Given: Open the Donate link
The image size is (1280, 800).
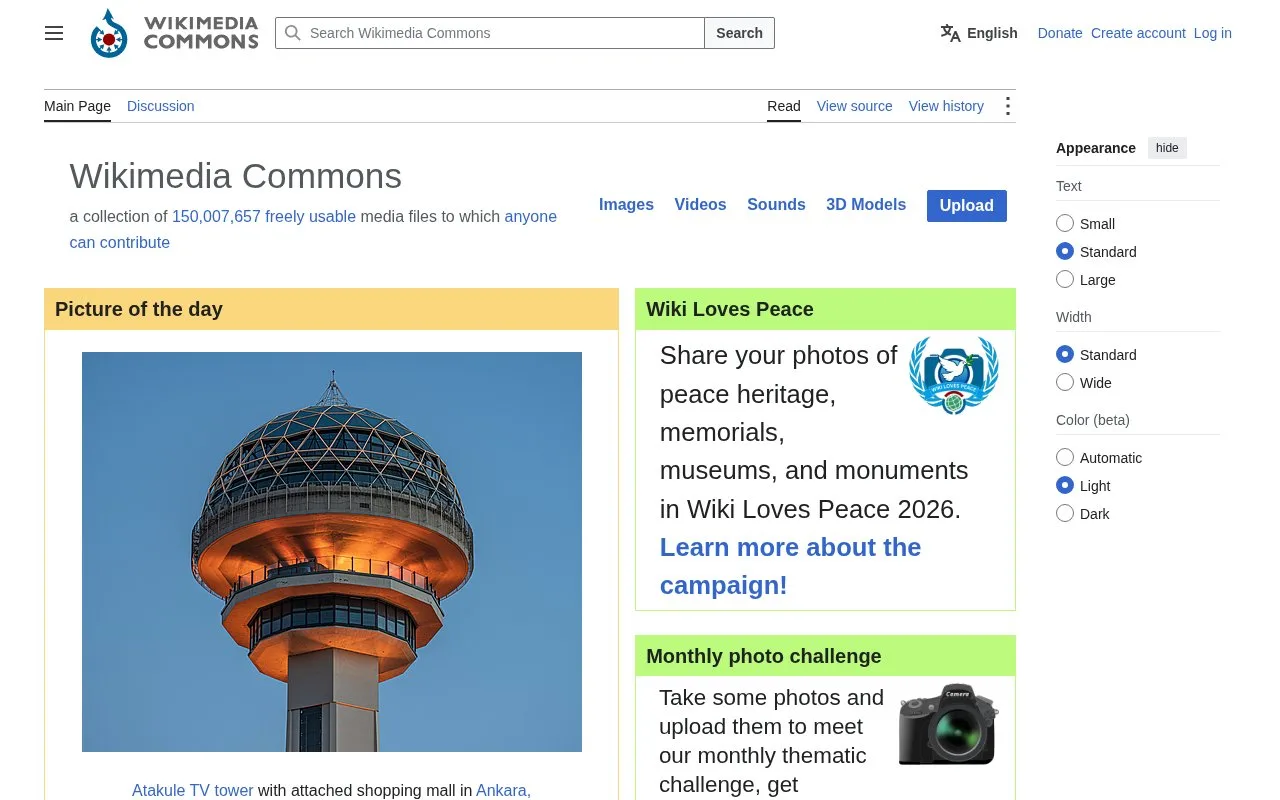Looking at the screenshot, I should [1060, 33].
